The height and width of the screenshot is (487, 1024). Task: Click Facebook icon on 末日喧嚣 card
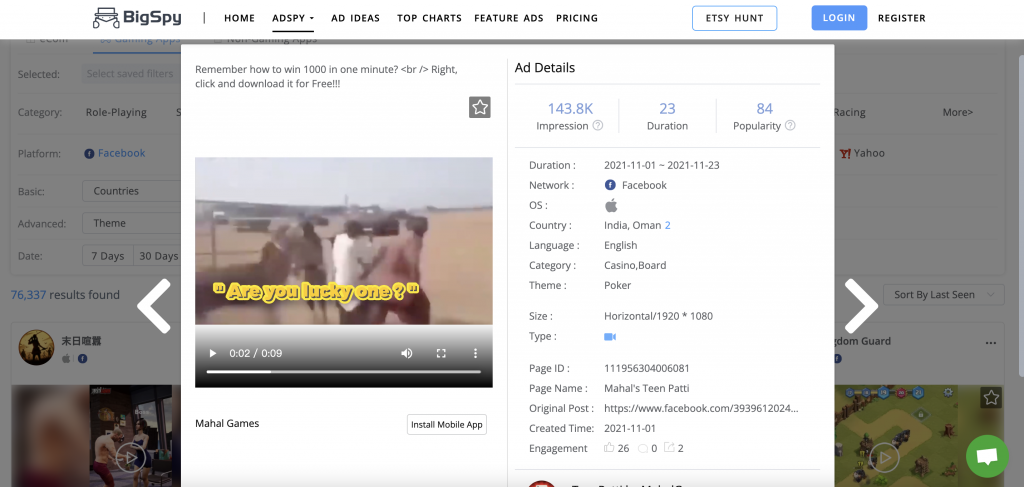(82, 358)
